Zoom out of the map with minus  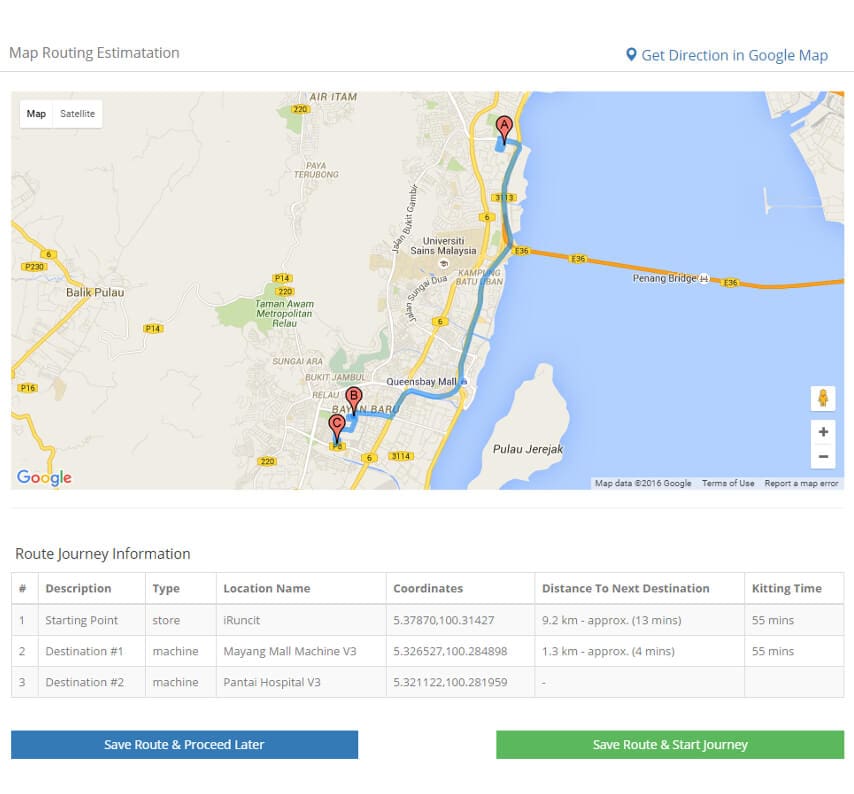click(823, 456)
